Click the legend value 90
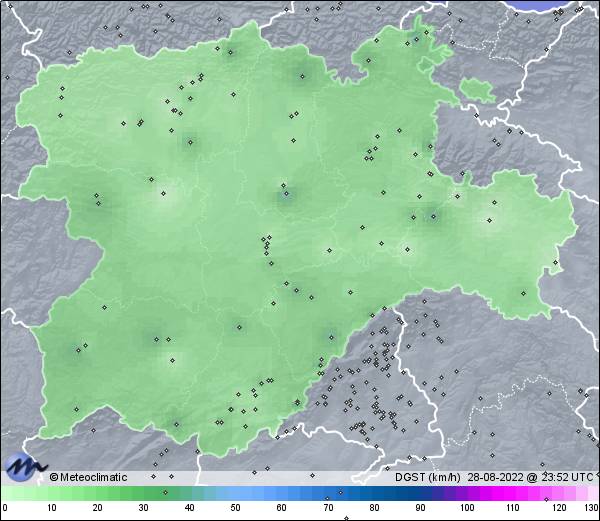This screenshot has height=521, width=600. point(420,508)
